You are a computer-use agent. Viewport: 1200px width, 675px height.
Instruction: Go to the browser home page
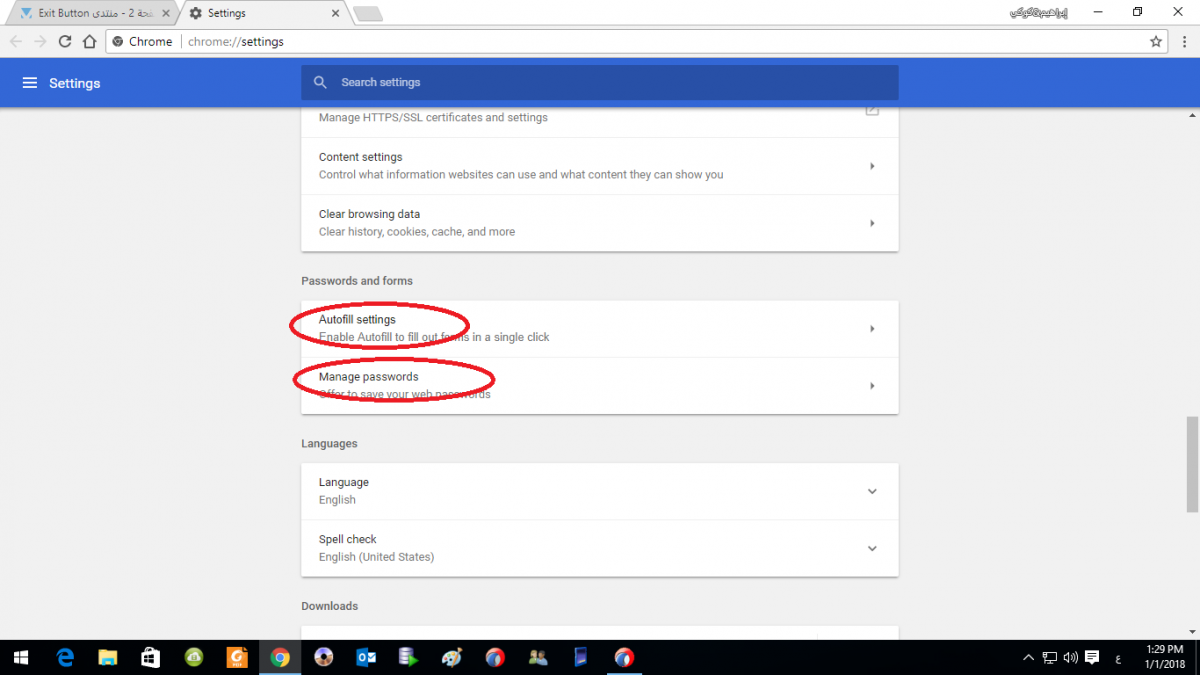click(x=89, y=42)
